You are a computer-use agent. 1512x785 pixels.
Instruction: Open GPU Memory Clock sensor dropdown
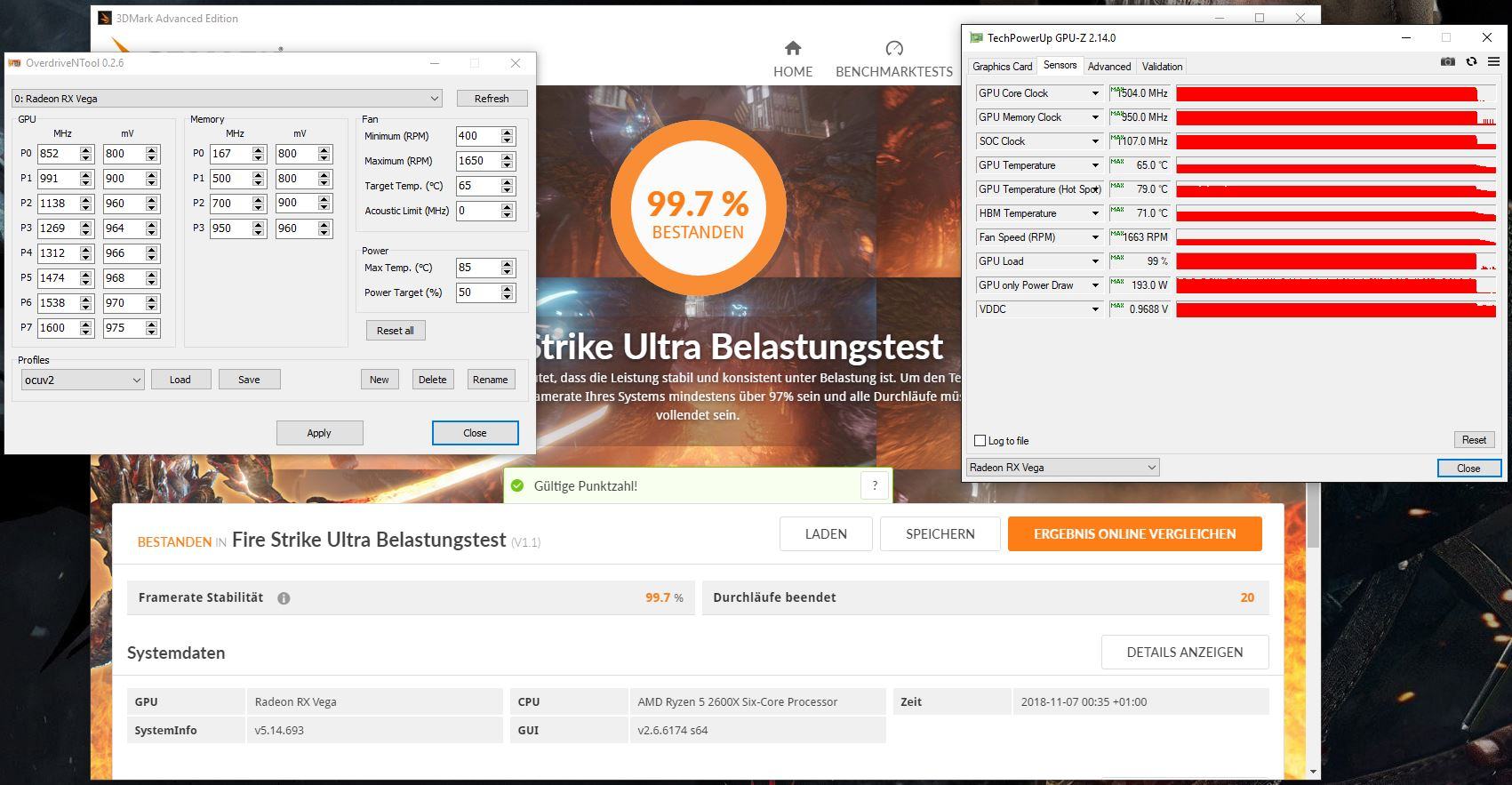coord(1095,117)
